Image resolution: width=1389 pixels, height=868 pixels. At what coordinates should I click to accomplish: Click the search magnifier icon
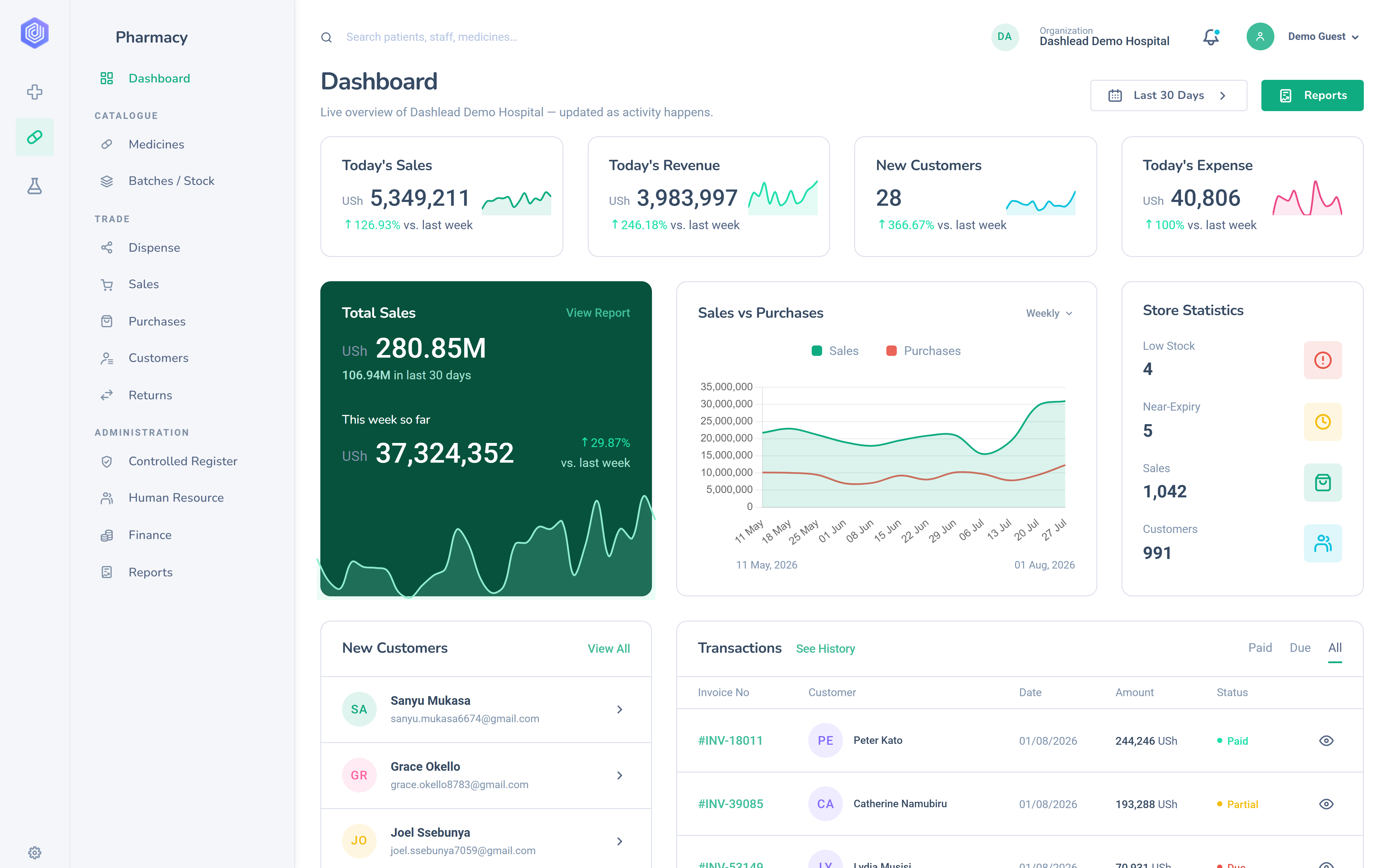click(x=326, y=37)
